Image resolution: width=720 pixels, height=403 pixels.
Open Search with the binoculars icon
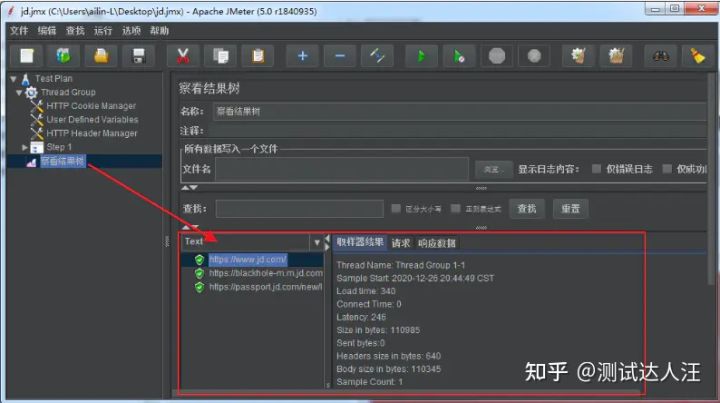660,56
